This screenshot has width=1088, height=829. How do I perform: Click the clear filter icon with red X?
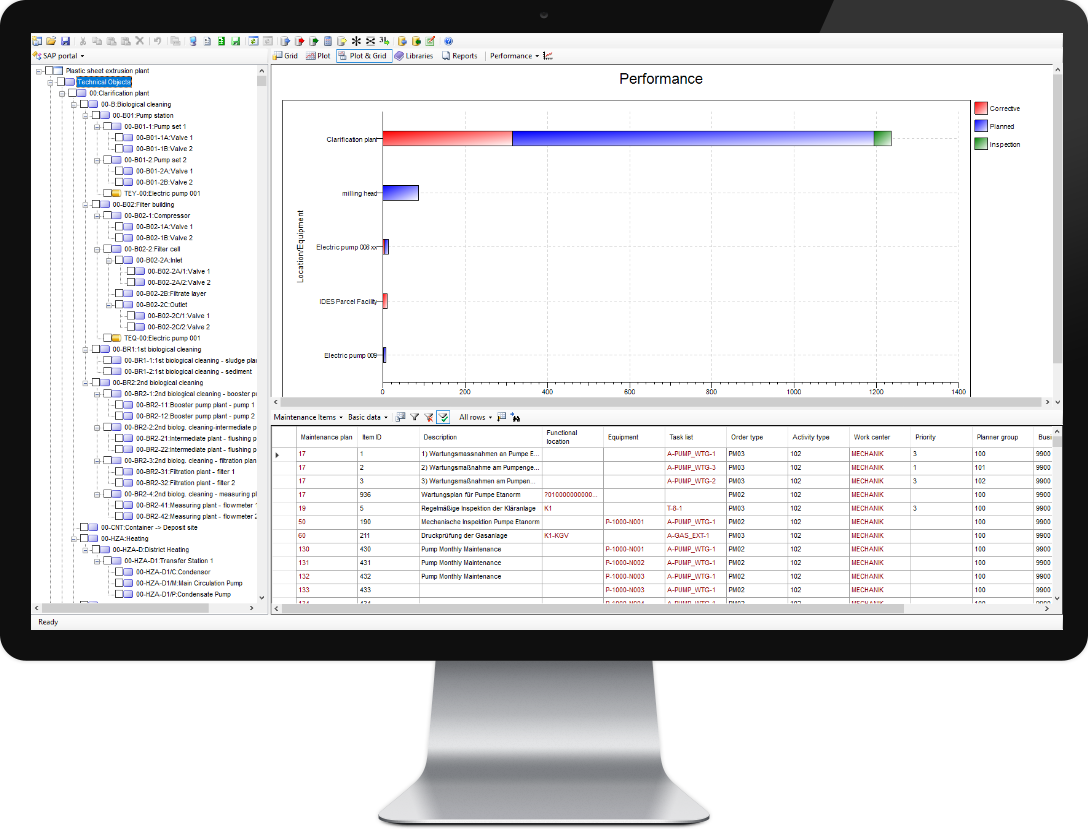pyautogui.click(x=428, y=417)
